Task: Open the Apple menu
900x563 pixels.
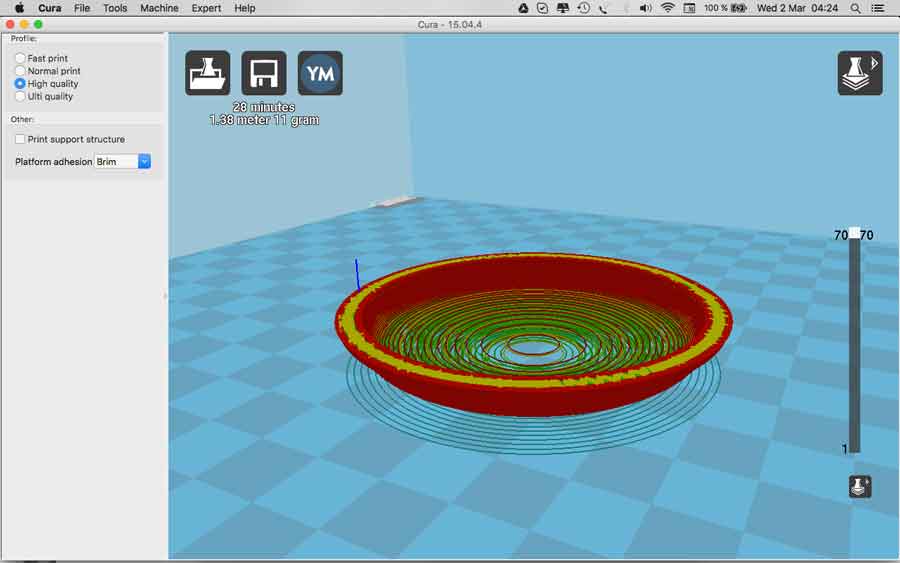Action: [x=19, y=8]
